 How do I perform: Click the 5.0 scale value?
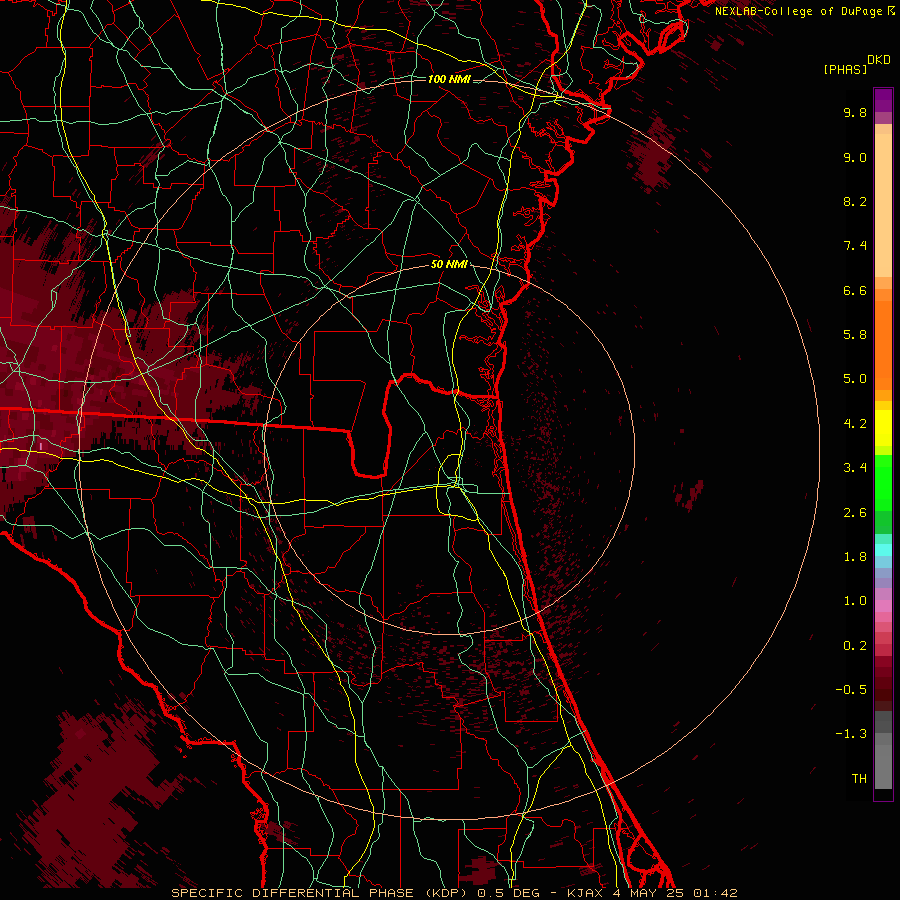(855, 379)
